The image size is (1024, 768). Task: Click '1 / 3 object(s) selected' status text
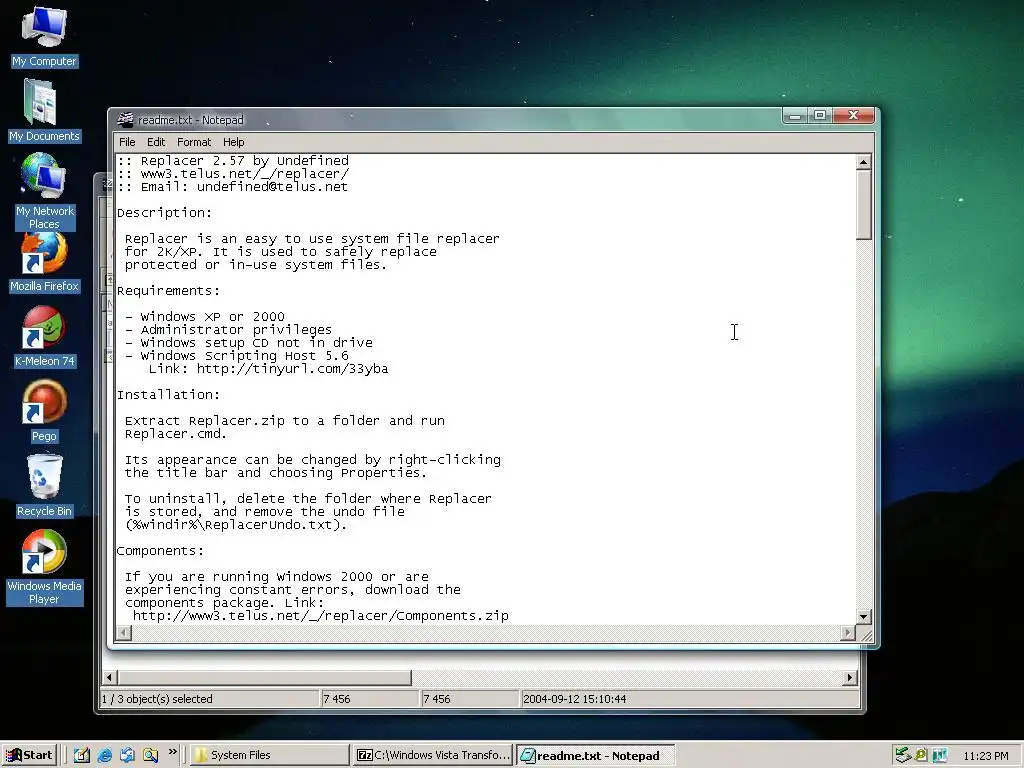[x=157, y=699]
